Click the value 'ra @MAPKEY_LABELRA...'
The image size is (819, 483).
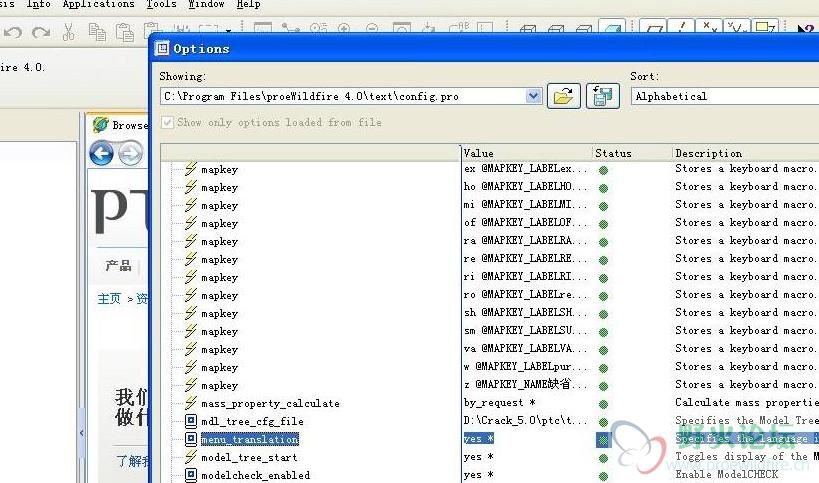click(525, 240)
